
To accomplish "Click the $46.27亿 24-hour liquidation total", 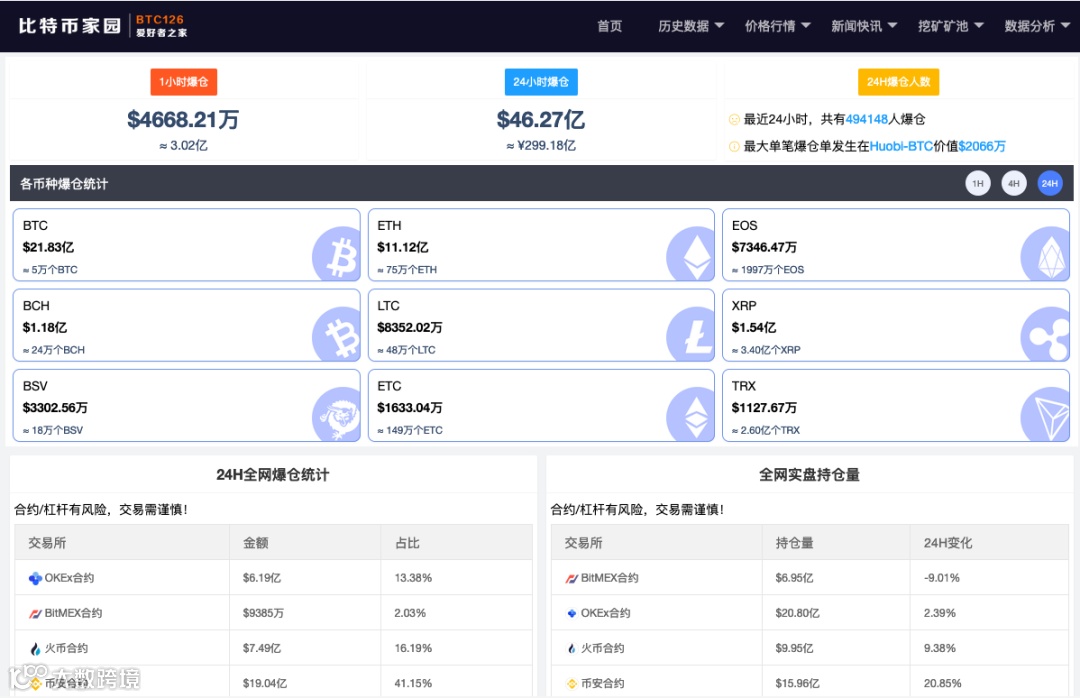I will tap(541, 120).
